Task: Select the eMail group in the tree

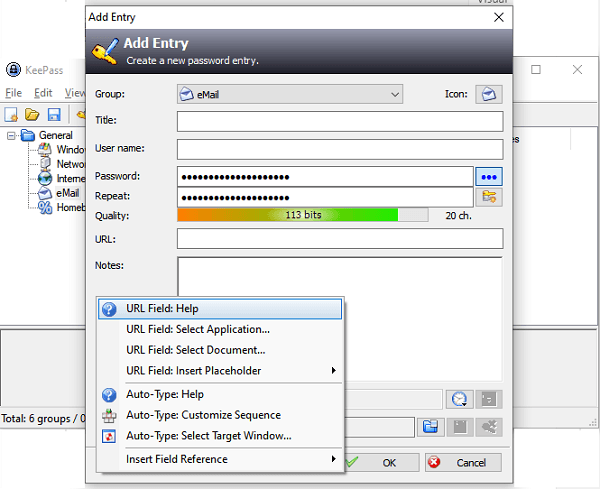Action: 67,193
